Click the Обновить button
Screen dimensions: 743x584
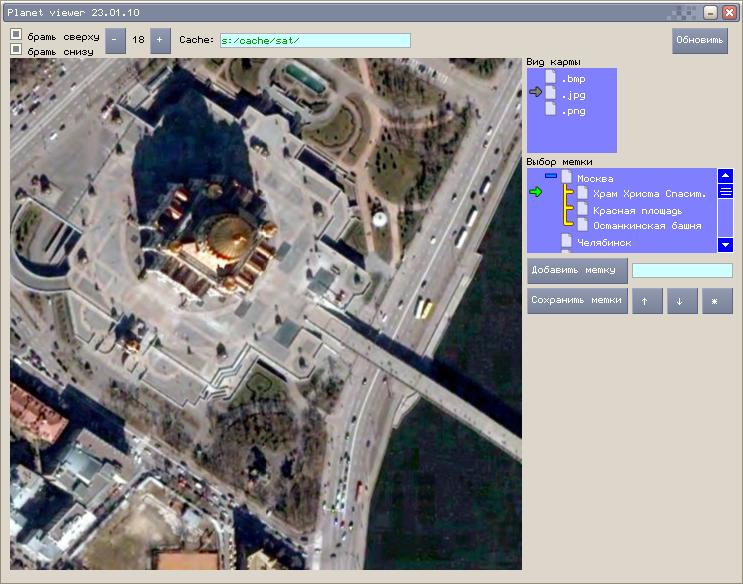(699, 40)
